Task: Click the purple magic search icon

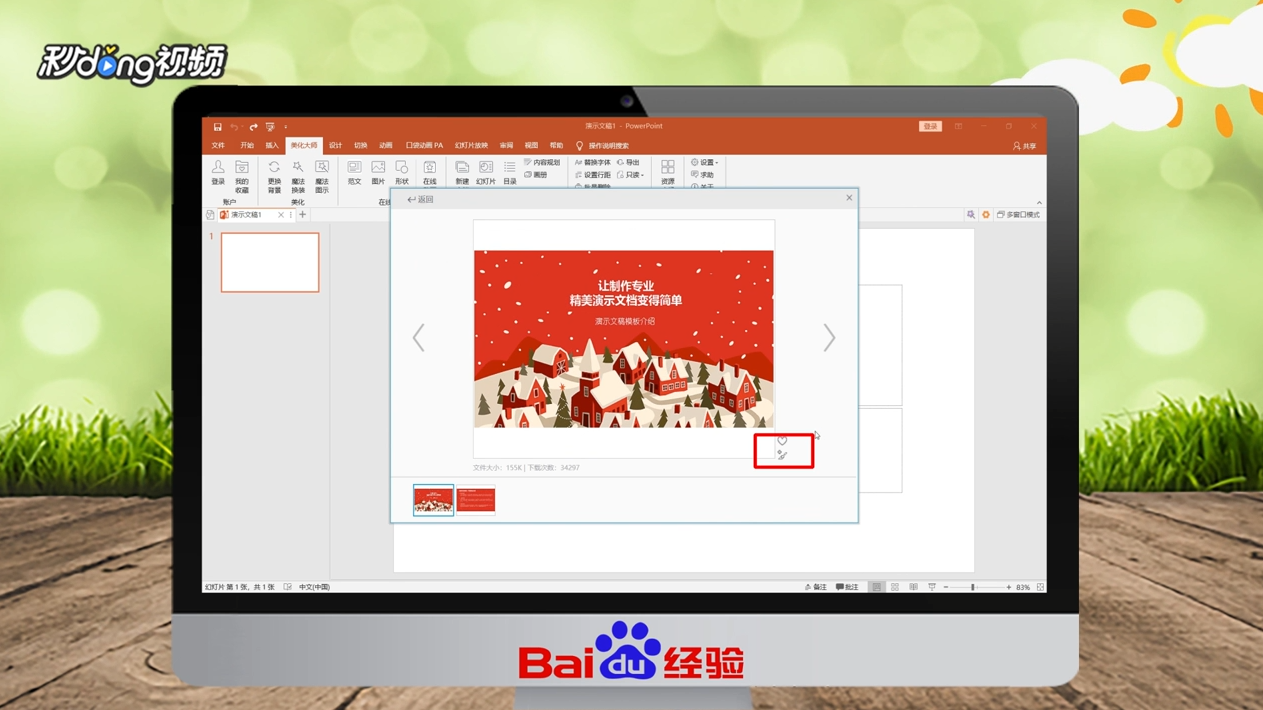Action: pyautogui.click(x=971, y=215)
